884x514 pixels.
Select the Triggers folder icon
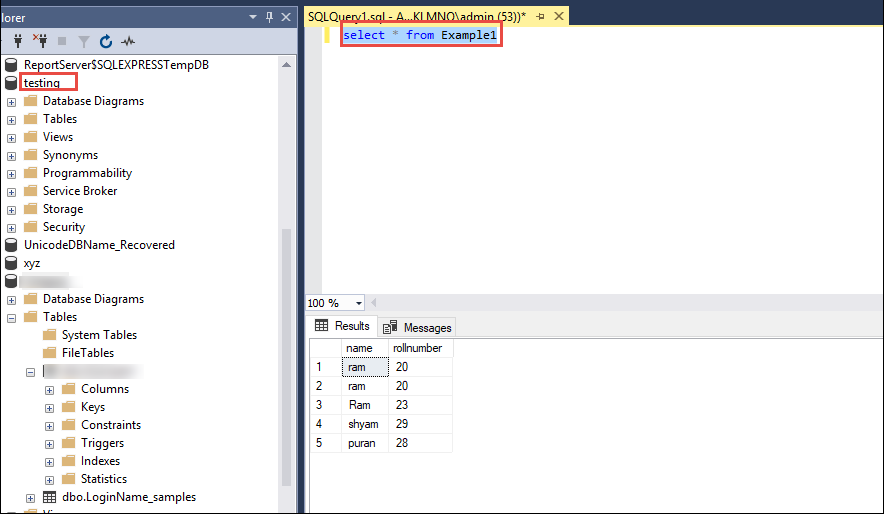(x=69, y=442)
